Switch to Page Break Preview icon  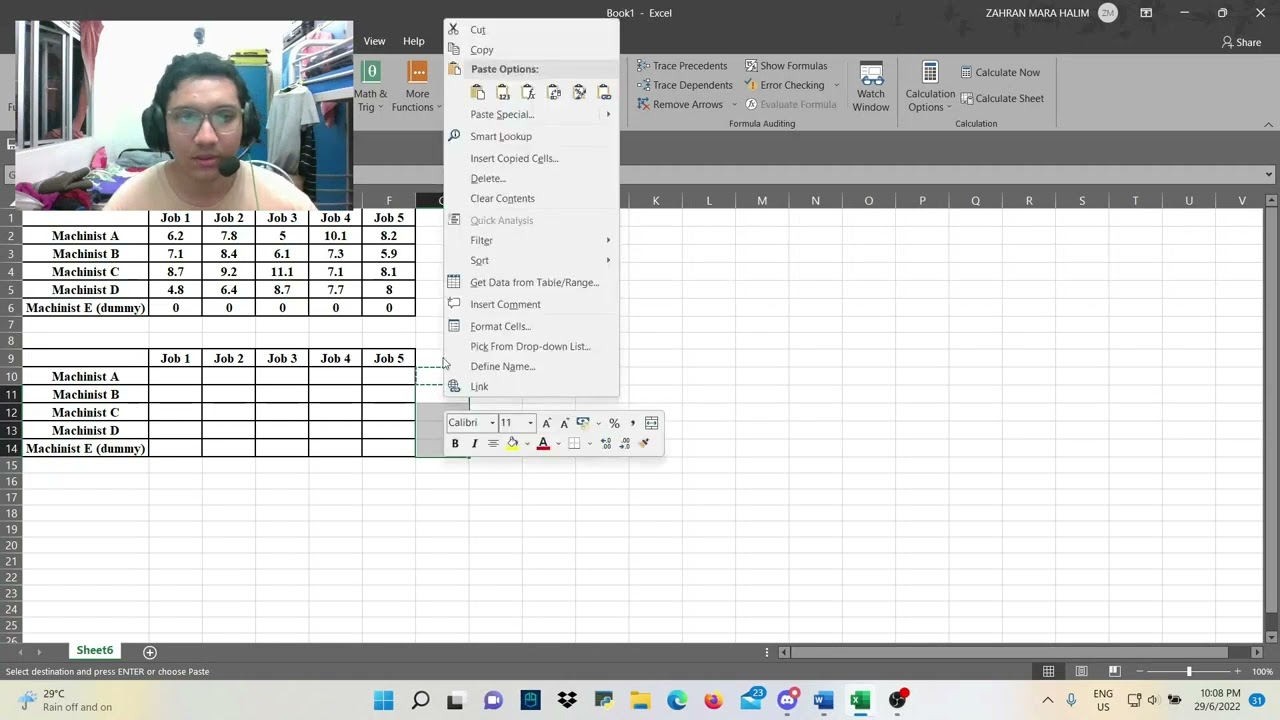click(x=1114, y=671)
